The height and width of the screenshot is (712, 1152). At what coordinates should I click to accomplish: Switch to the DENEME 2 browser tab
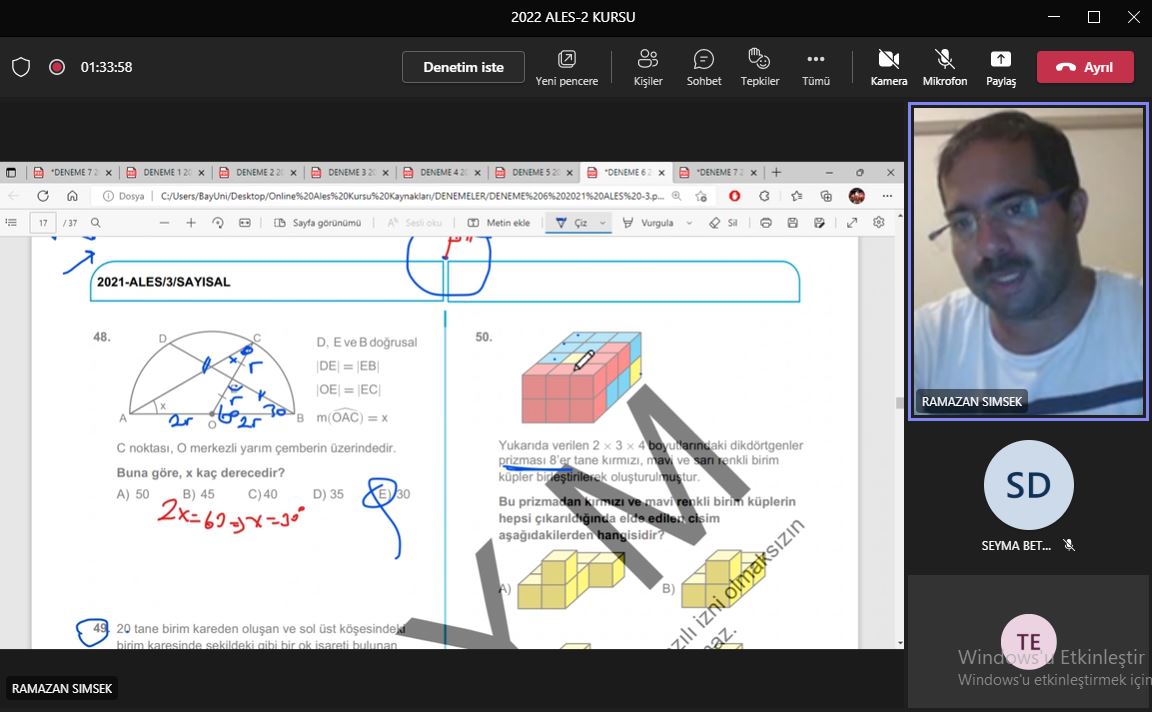259,173
